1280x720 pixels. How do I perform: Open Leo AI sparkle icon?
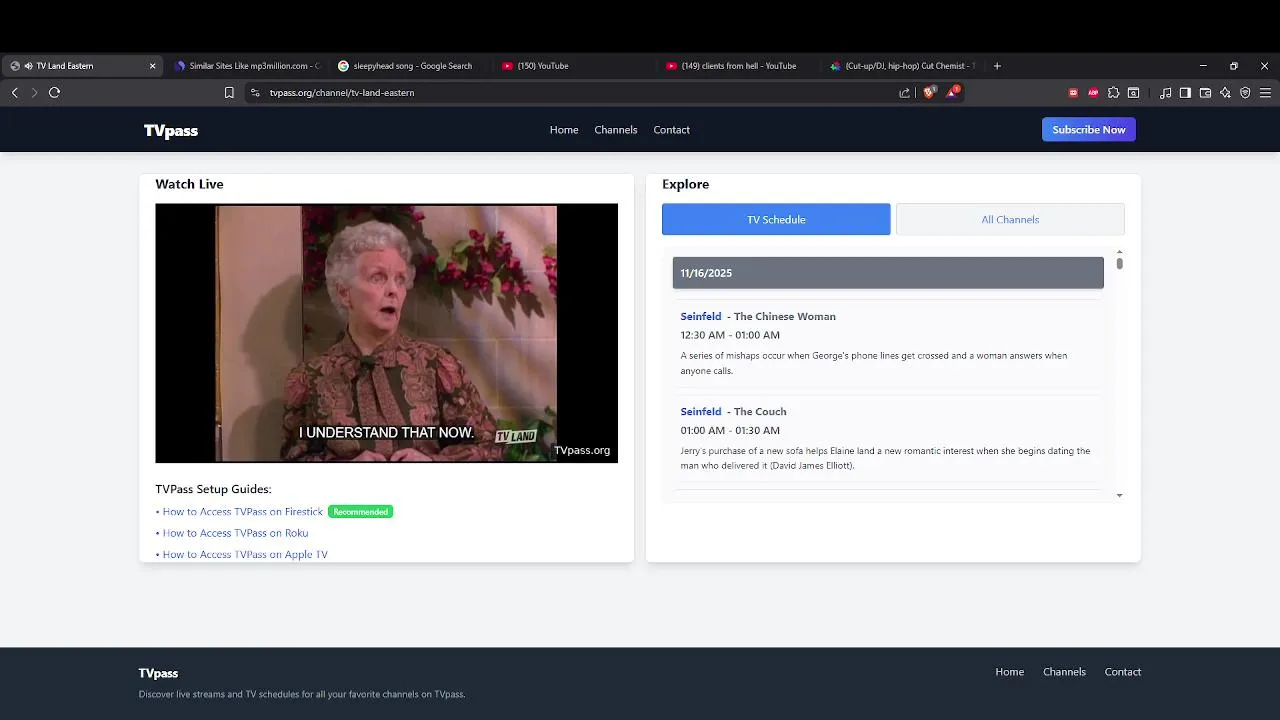click(1225, 92)
